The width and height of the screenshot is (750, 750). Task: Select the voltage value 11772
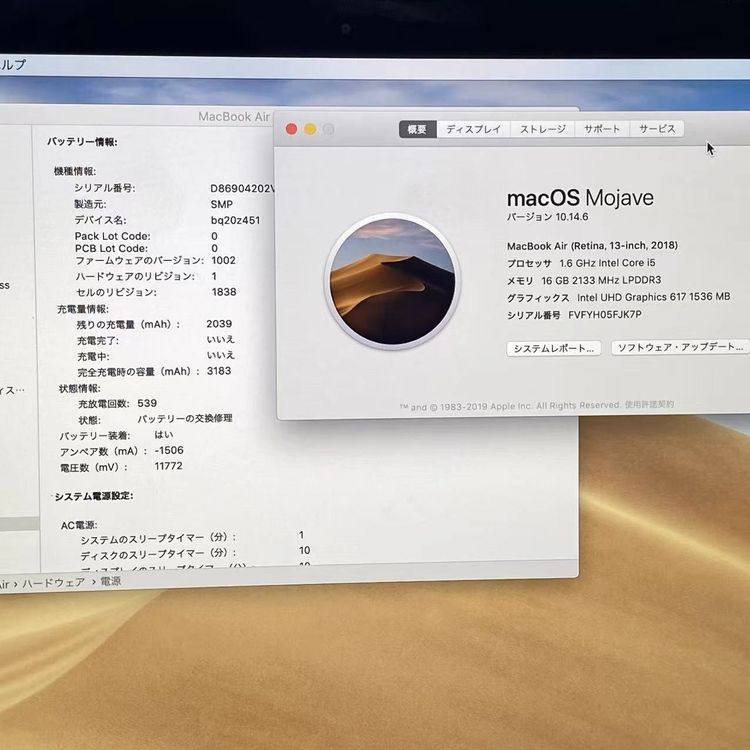[x=168, y=466]
